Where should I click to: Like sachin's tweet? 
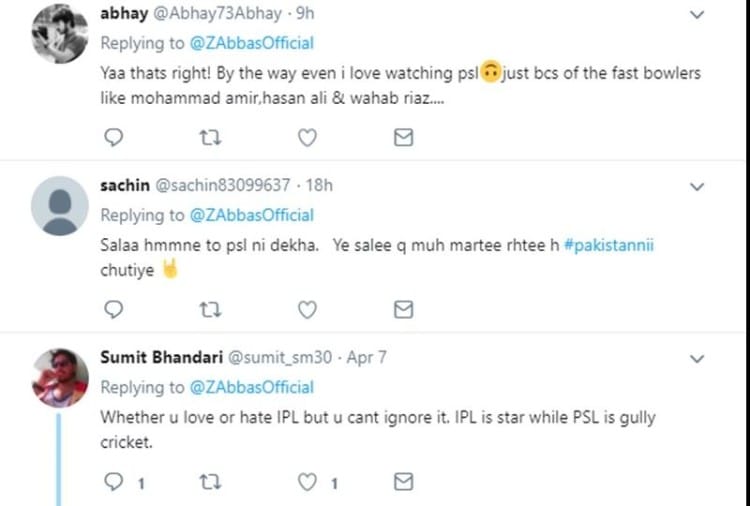[x=308, y=309]
